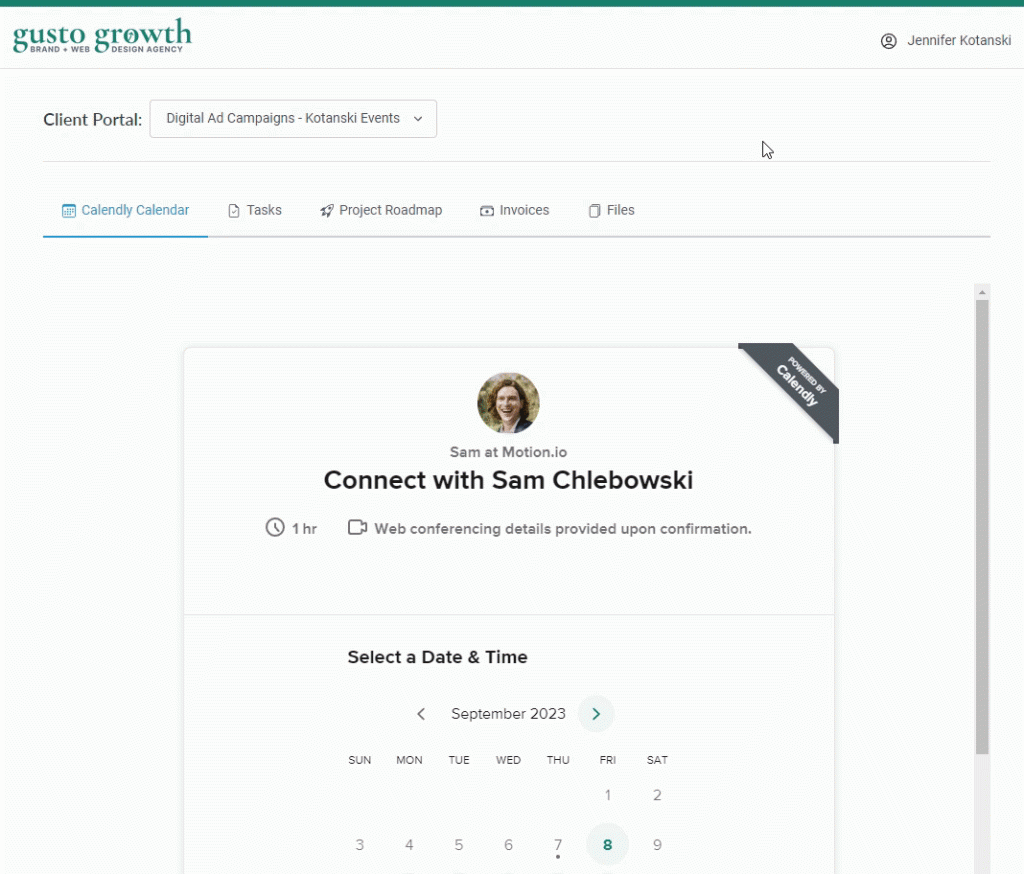This screenshot has height=874, width=1024.
Task: Click the video conferencing camera icon
Action: pyautogui.click(x=357, y=527)
